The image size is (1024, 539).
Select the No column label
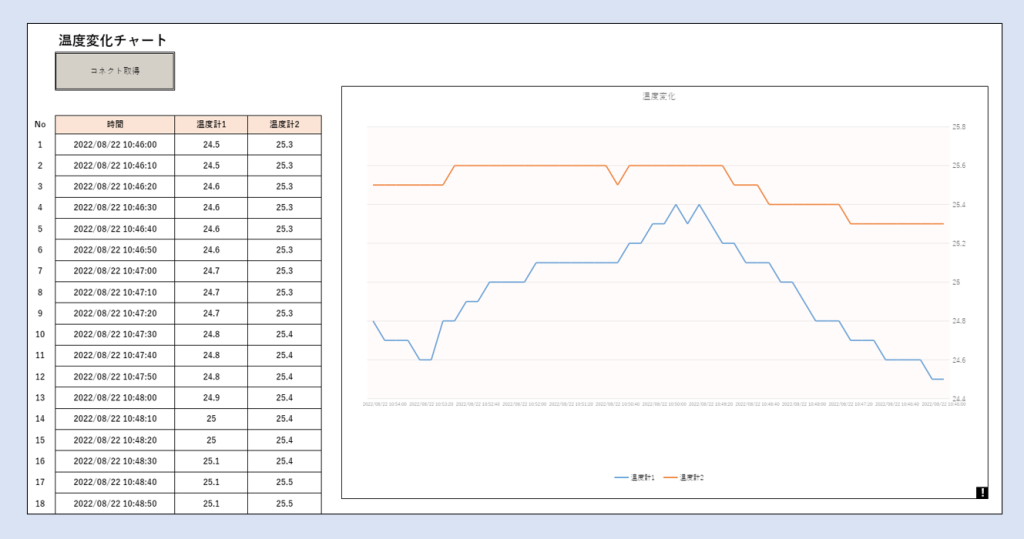(40, 124)
